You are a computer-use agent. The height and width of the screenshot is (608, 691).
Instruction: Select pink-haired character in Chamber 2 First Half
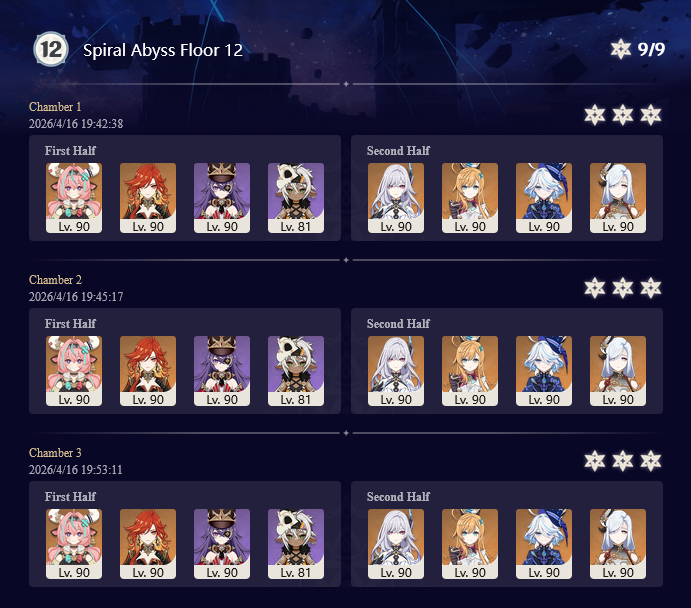(74, 371)
